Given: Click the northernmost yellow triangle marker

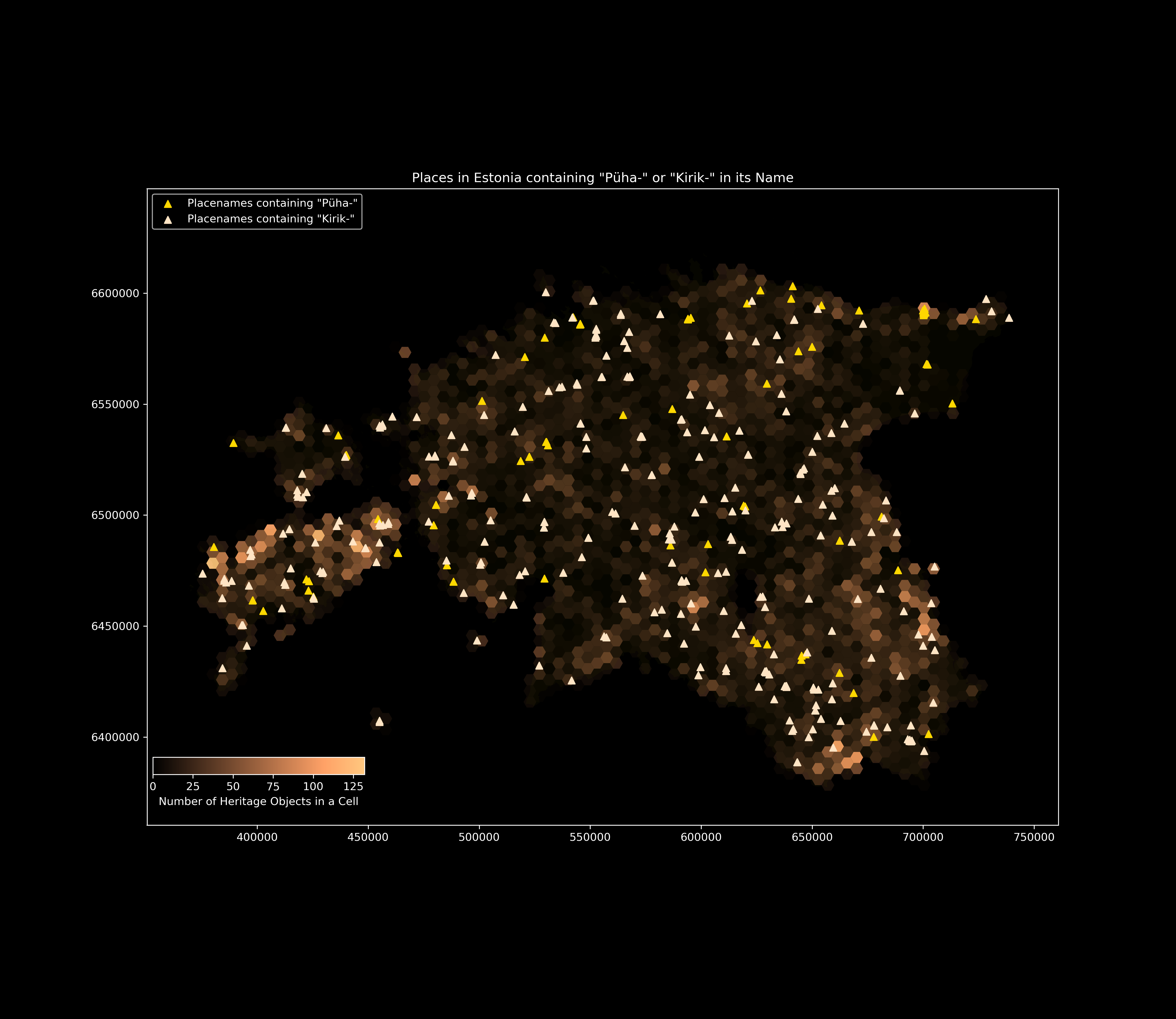Looking at the screenshot, I should pyautogui.click(x=793, y=287).
